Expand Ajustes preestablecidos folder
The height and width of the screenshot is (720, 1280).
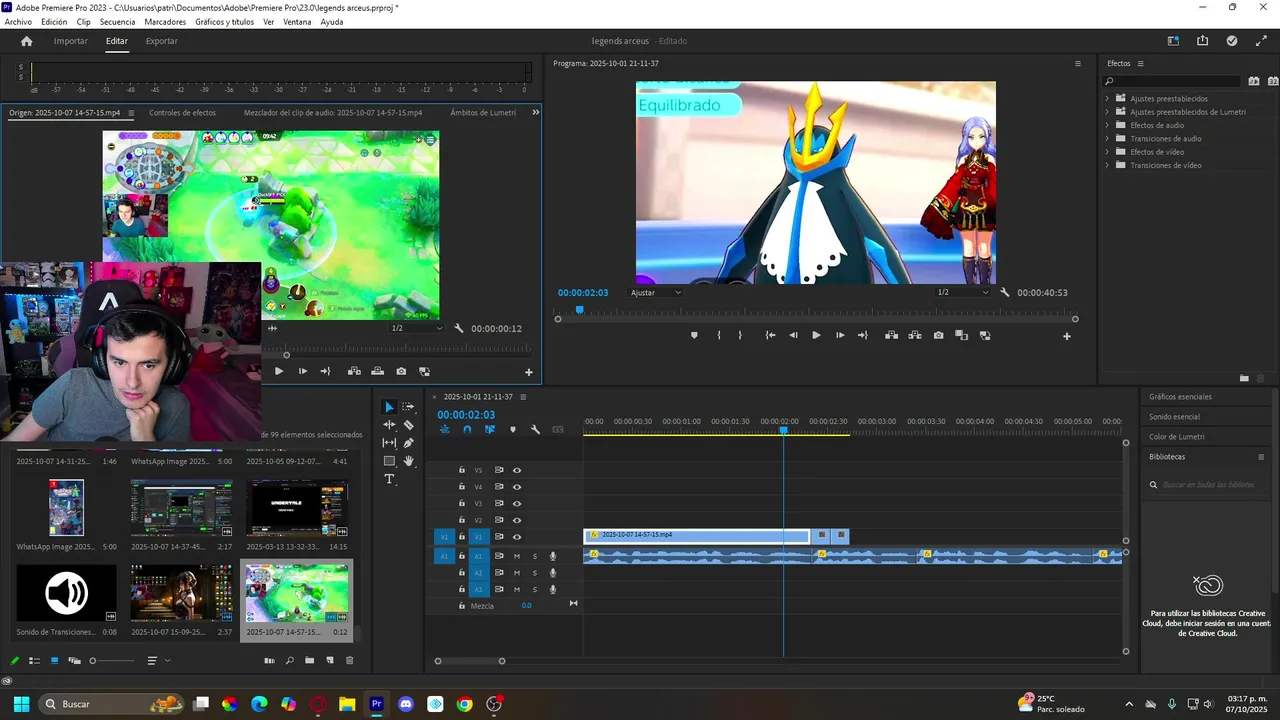coord(1107,99)
